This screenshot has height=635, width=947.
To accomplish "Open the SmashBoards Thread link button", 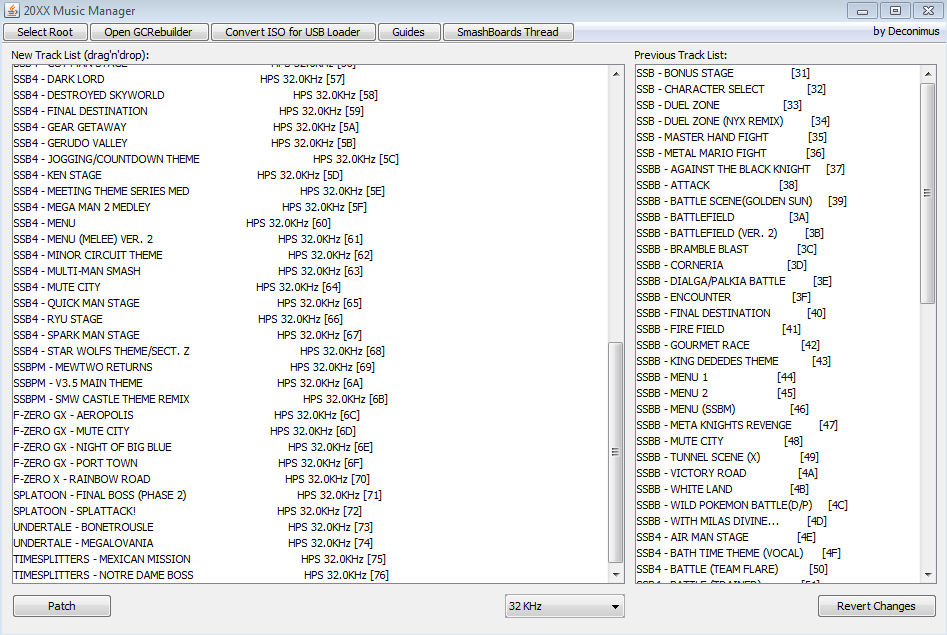I will (508, 32).
